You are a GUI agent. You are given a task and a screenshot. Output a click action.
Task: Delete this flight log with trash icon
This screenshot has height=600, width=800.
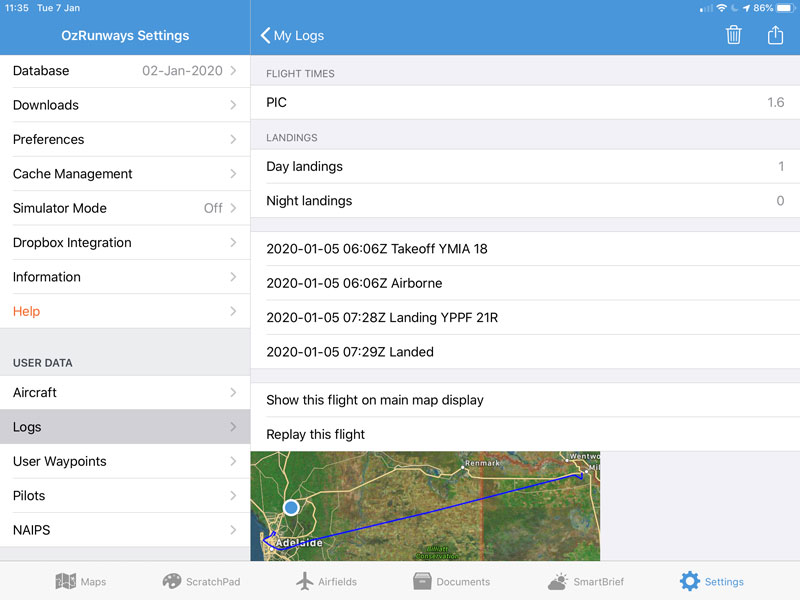[x=733, y=35]
